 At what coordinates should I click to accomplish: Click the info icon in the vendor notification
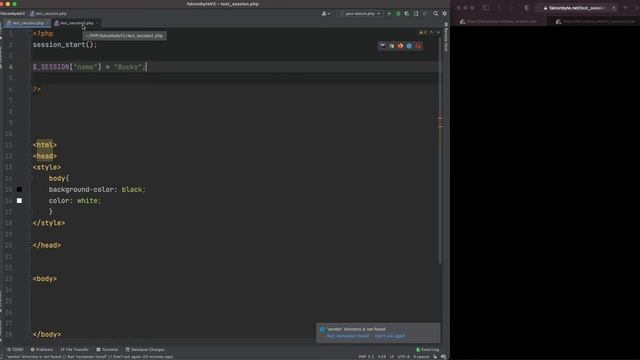coord(322,329)
